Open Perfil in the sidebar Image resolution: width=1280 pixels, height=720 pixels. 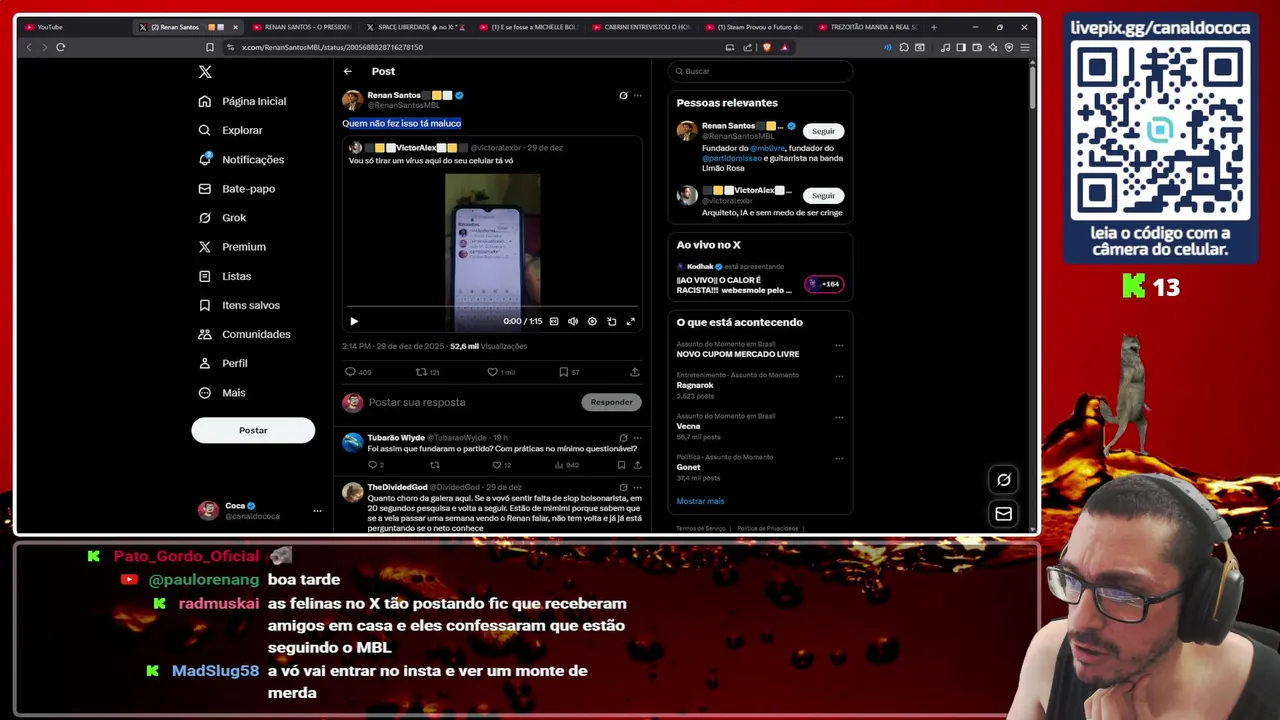point(223,363)
